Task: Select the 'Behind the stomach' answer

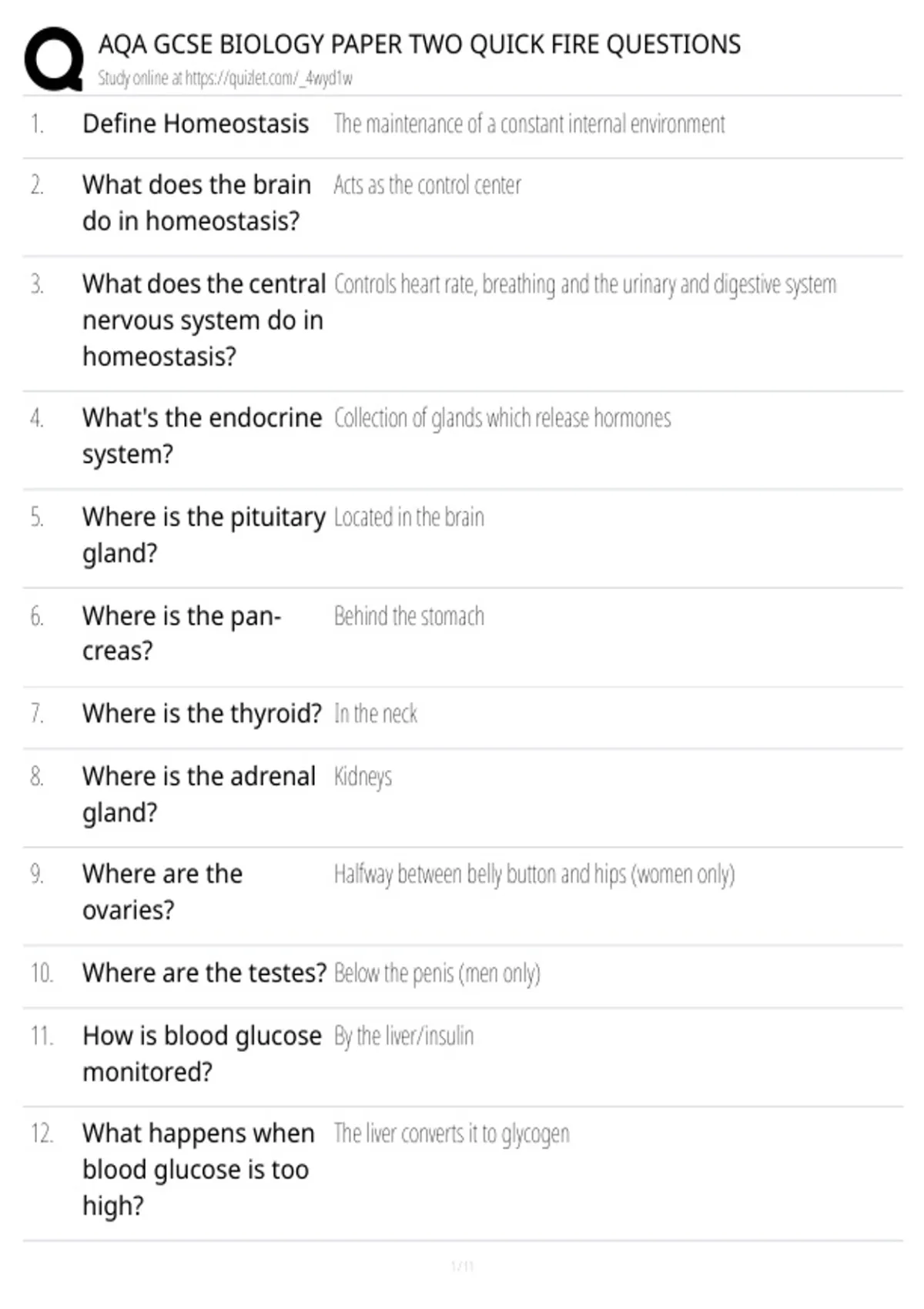Action: coord(409,616)
